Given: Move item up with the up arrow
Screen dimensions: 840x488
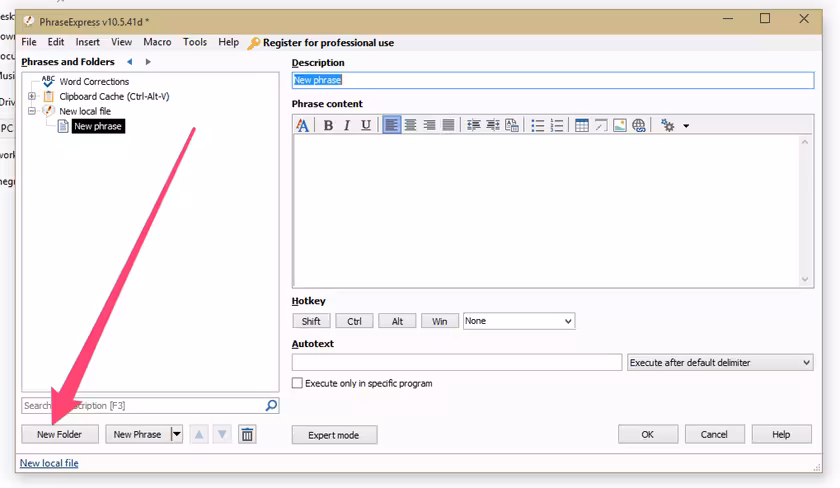Looking at the screenshot, I should point(199,434).
